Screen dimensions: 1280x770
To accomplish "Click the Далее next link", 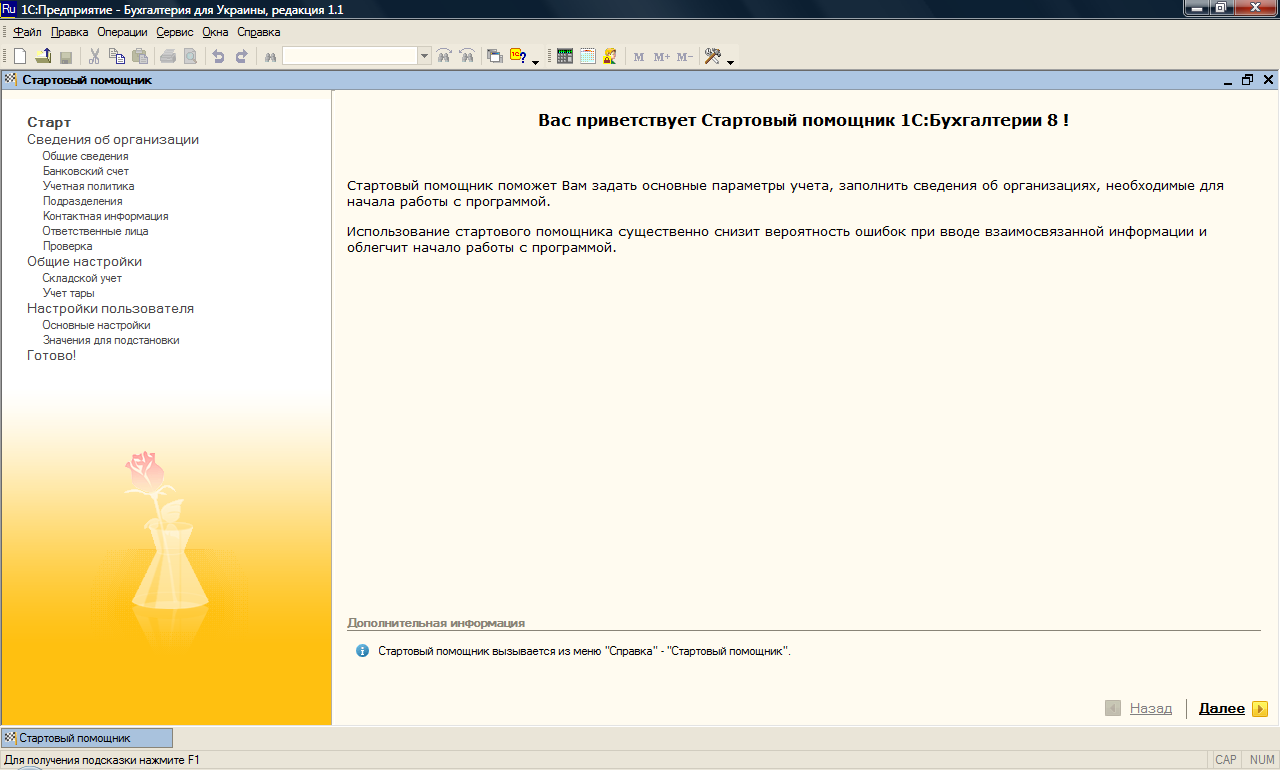I will tap(1222, 708).
